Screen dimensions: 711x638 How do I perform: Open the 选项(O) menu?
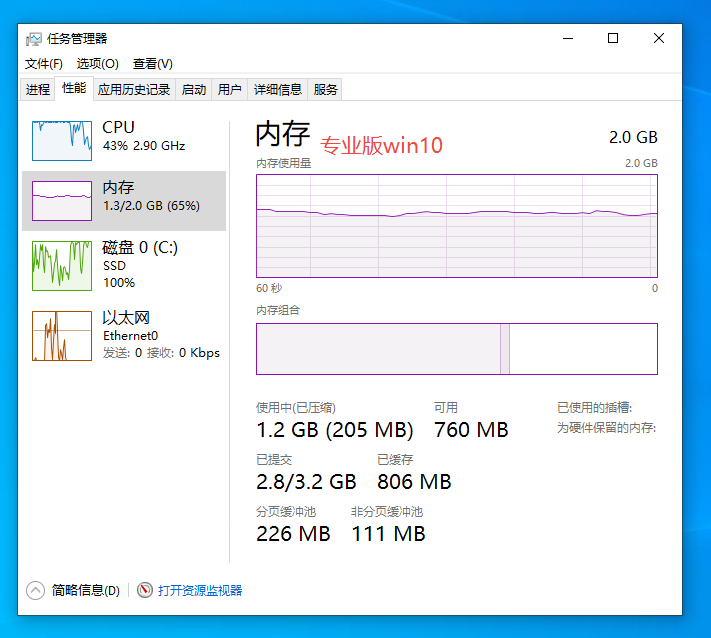pos(97,63)
